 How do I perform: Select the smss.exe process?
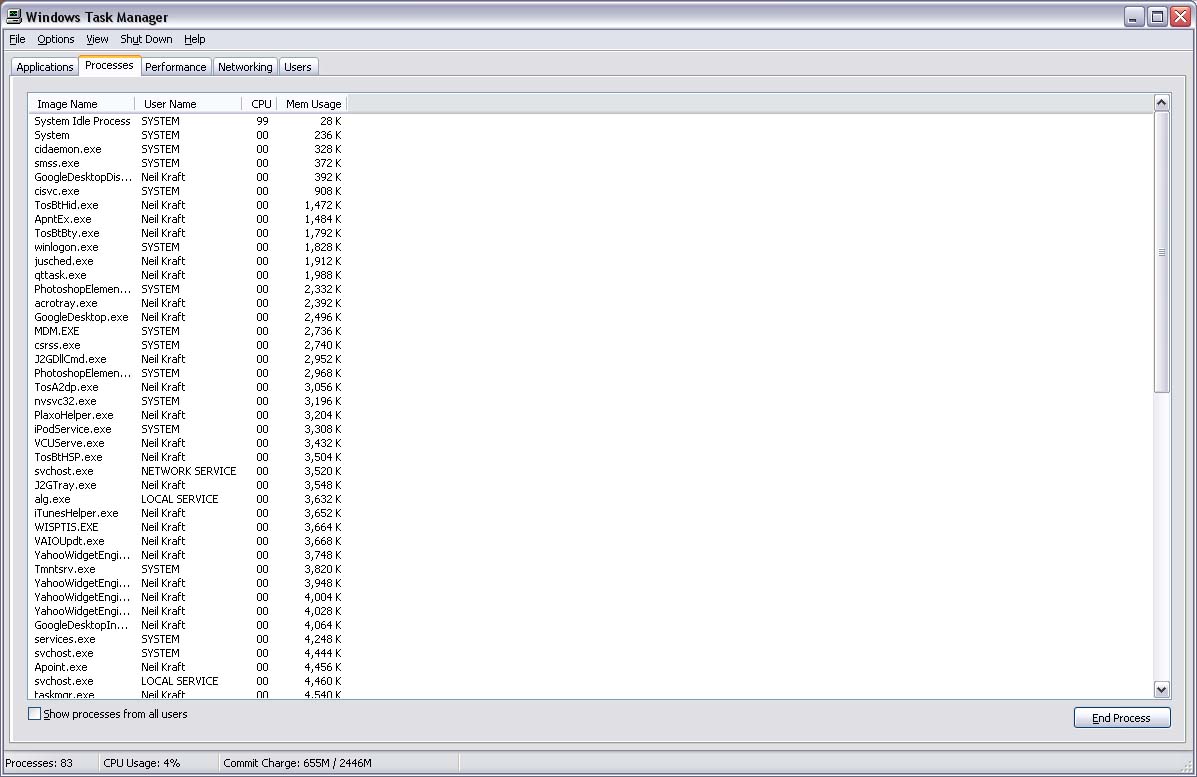(x=188, y=163)
